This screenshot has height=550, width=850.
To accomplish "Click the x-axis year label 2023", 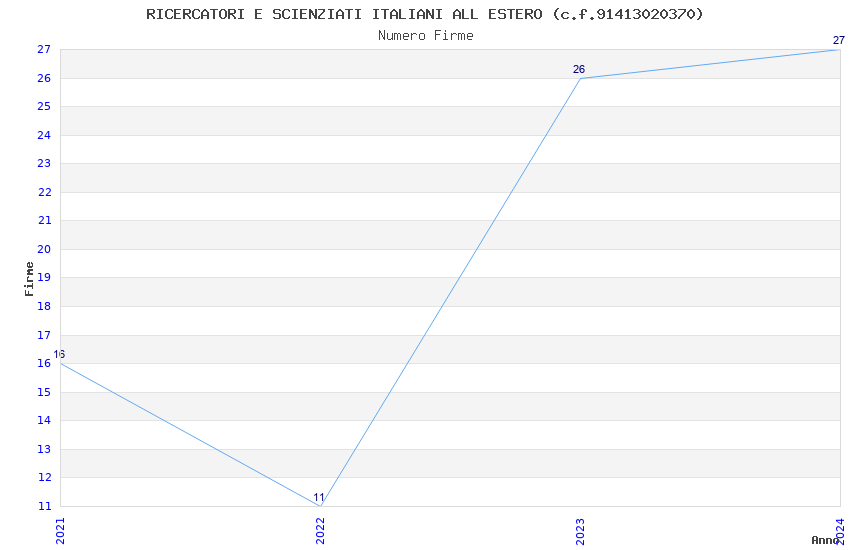I will coord(580,531).
